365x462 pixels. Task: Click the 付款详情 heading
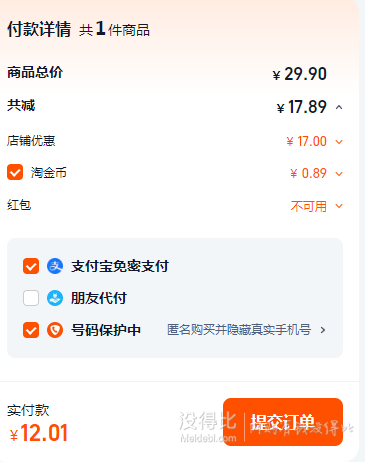click(39, 29)
